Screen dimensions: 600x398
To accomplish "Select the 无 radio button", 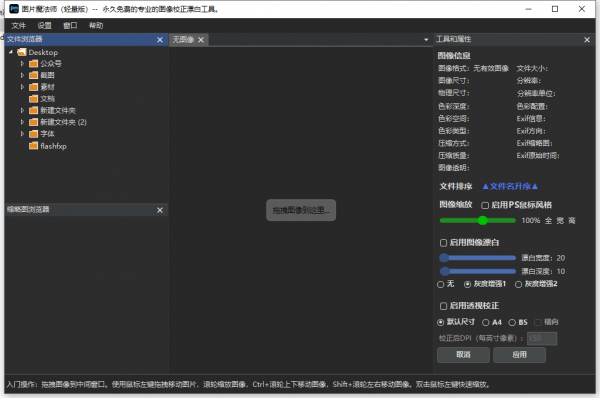I will (440, 284).
